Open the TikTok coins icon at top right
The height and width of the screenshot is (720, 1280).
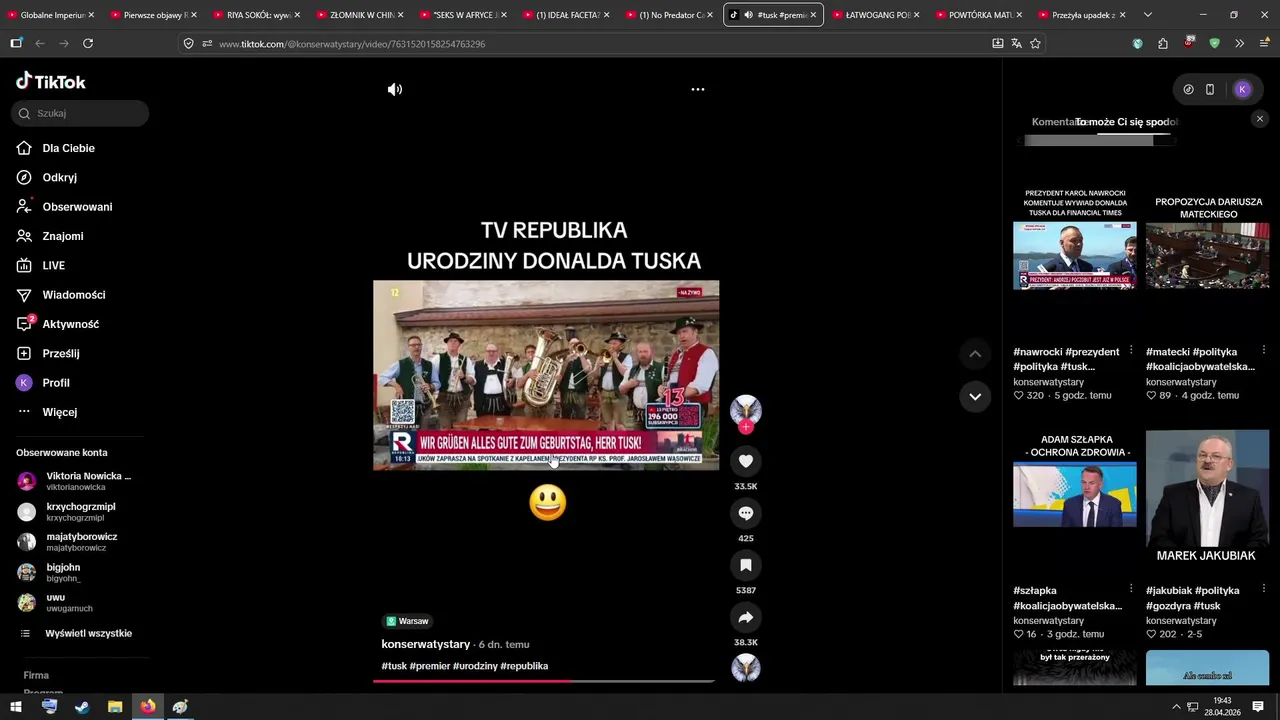1188,89
